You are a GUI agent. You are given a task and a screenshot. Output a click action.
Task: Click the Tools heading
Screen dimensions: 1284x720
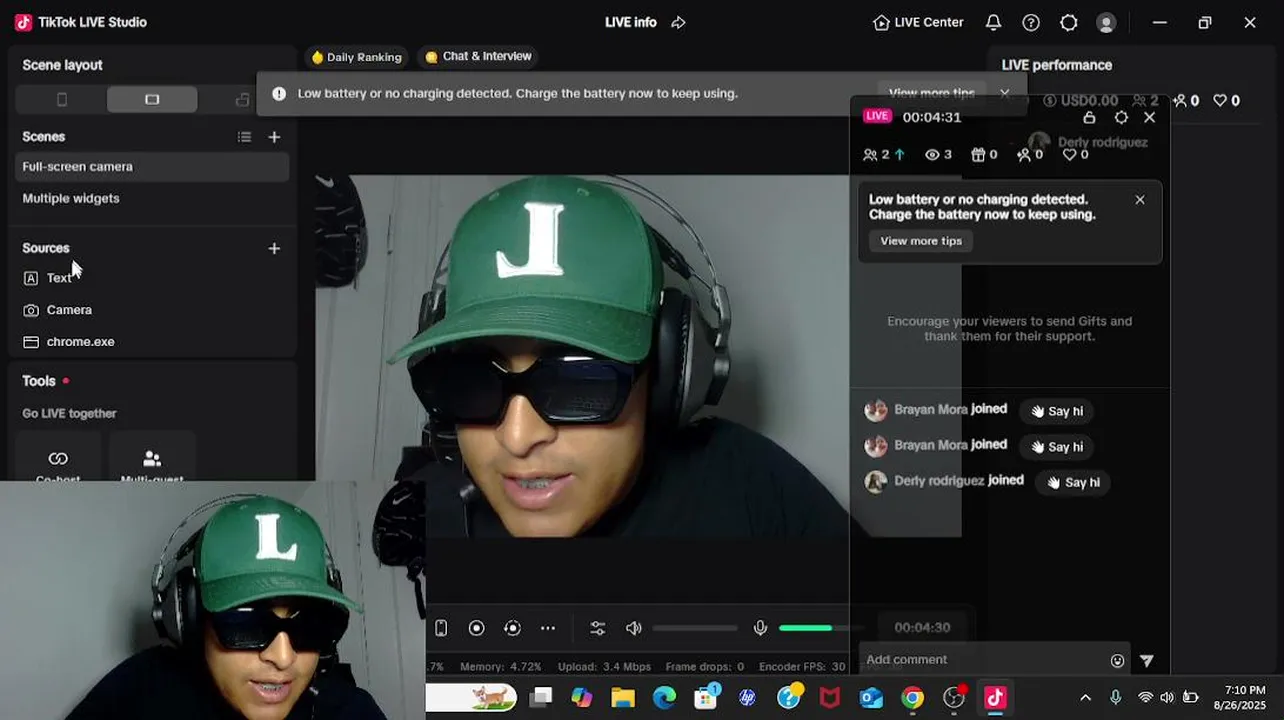coord(39,381)
